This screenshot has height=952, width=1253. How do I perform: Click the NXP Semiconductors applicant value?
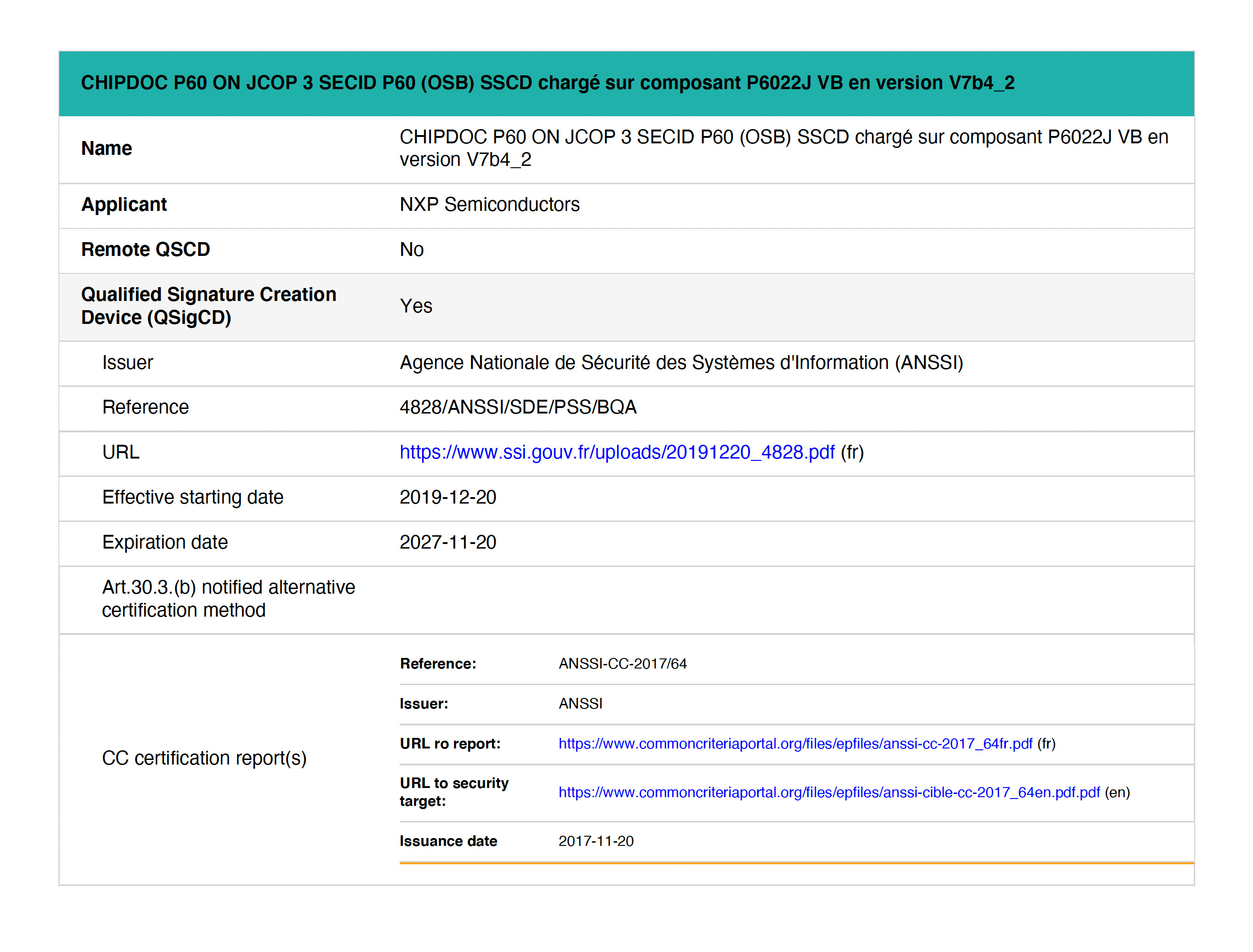pos(489,204)
